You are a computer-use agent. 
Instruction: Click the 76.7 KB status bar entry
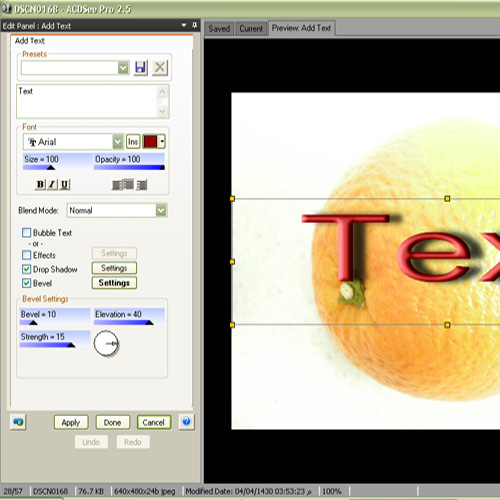pos(91,491)
